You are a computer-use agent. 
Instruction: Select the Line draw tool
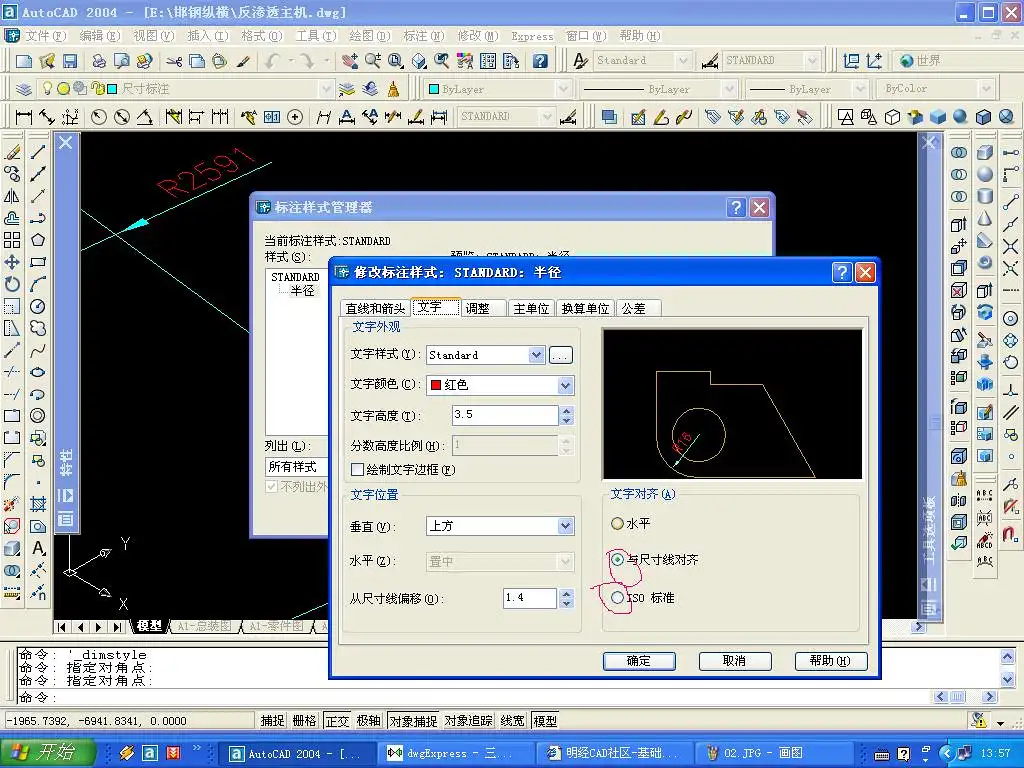pos(38,152)
